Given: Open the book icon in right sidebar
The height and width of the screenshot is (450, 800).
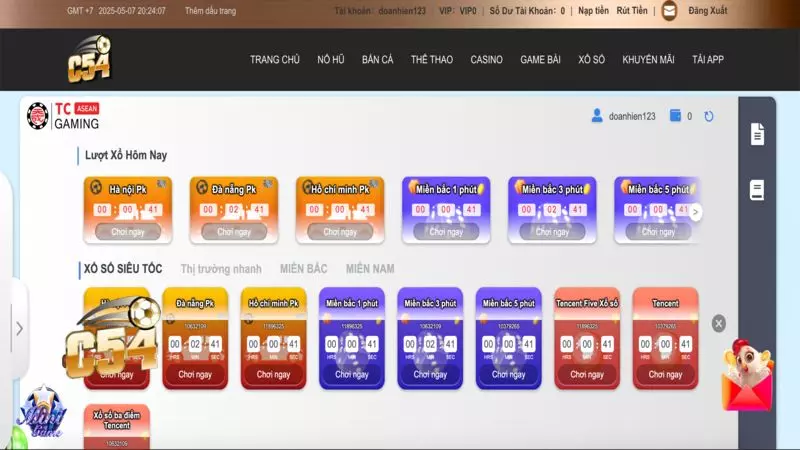Looking at the screenshot, I should pos(757,189).
